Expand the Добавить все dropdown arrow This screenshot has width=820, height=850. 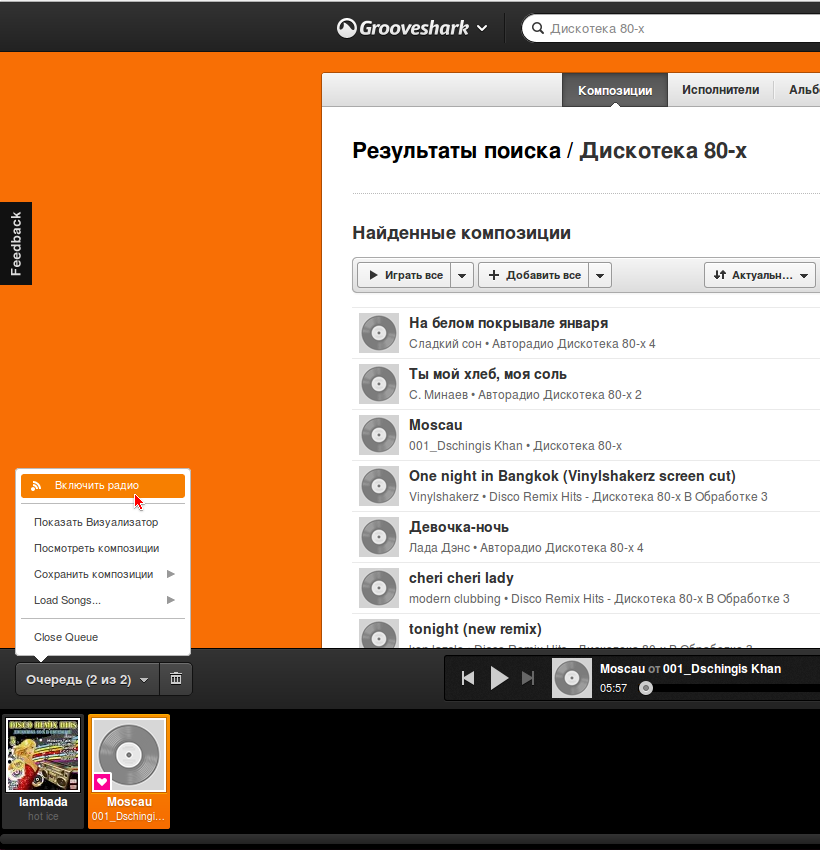pos(601,275)
